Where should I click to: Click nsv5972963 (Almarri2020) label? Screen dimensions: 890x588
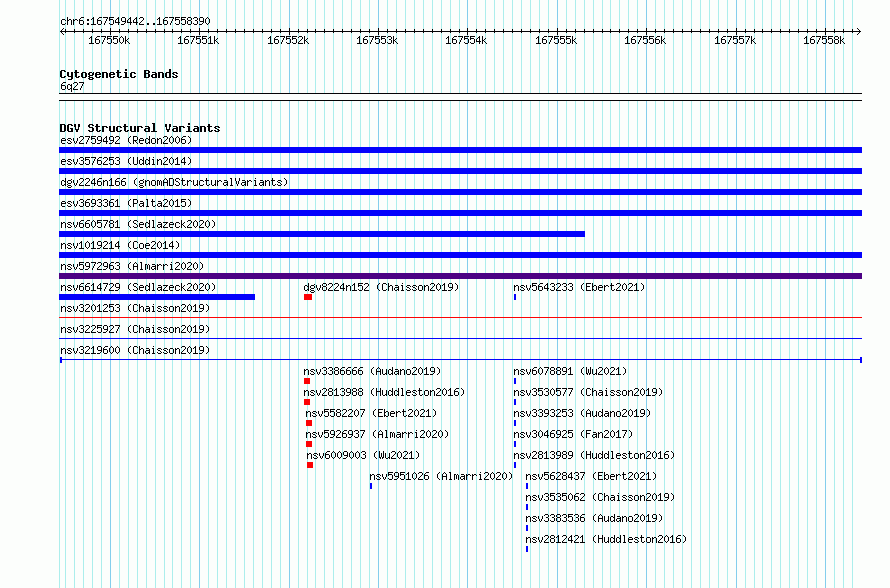(132, 266)
